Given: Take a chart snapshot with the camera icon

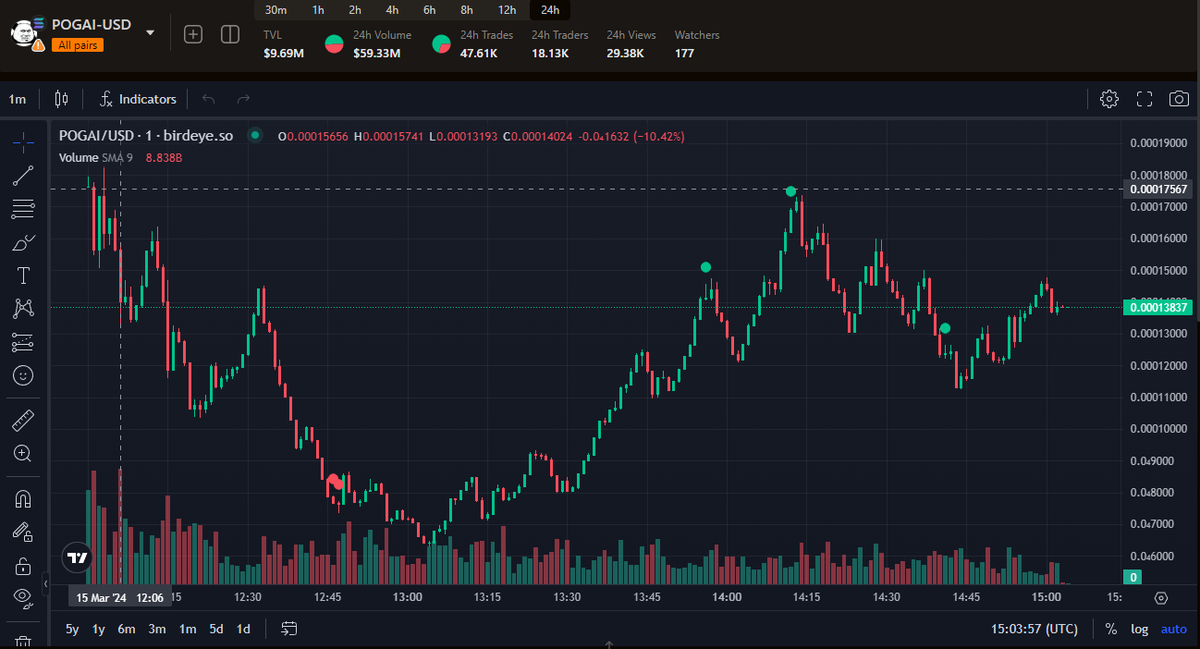Looking at the screenshot, I should [x=1178, y=99].
